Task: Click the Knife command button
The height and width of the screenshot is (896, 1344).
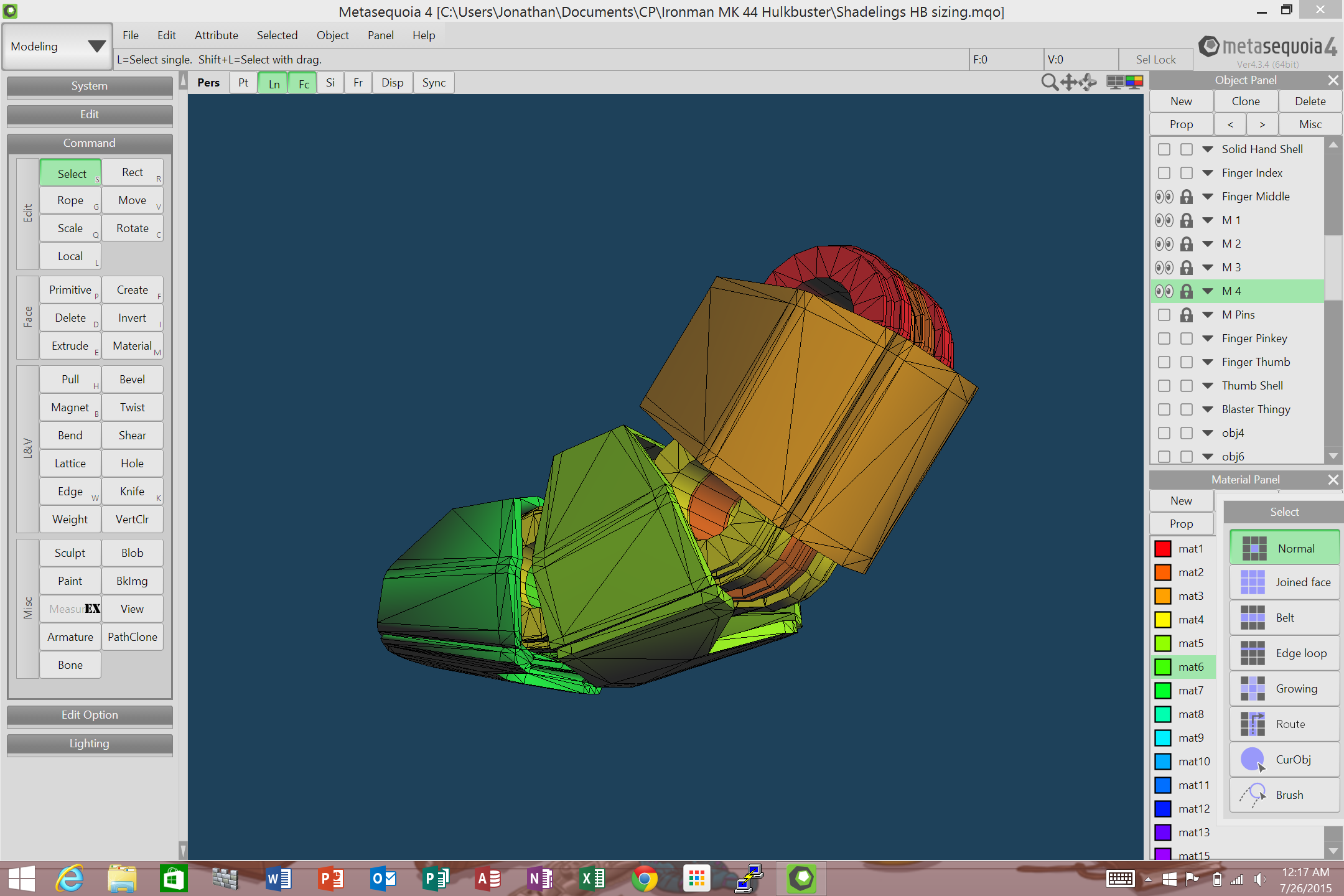Action: point(133,492)
